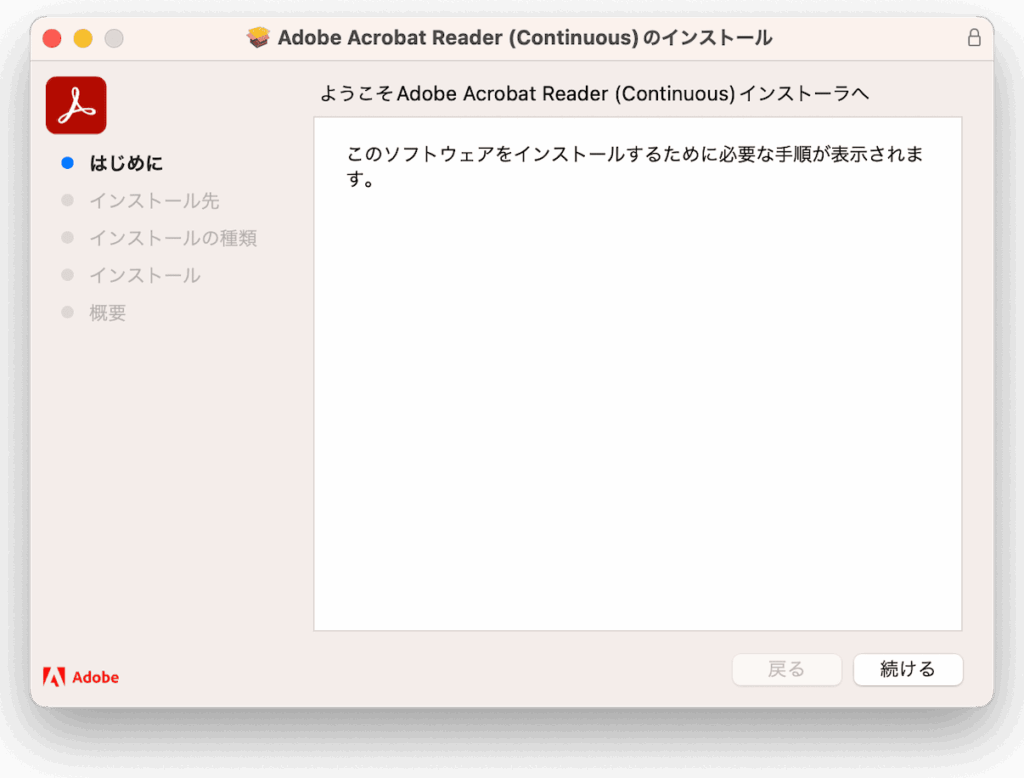Click the lock icon in title bar
Image resolution: width=1024 pixels, height=778 pixels.
[974, 38]
